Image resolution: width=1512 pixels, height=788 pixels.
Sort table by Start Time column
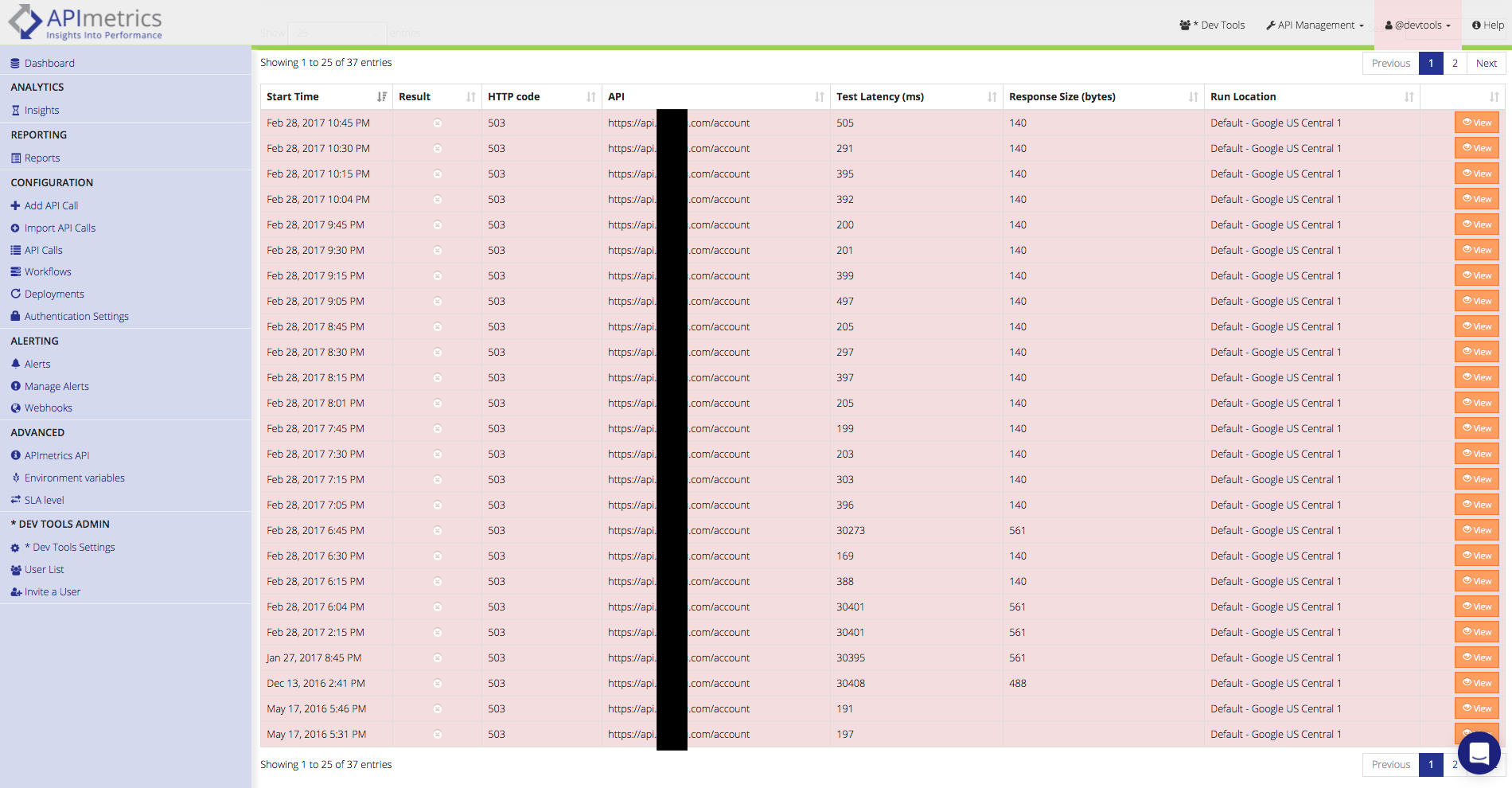click(x=326, y=96)
